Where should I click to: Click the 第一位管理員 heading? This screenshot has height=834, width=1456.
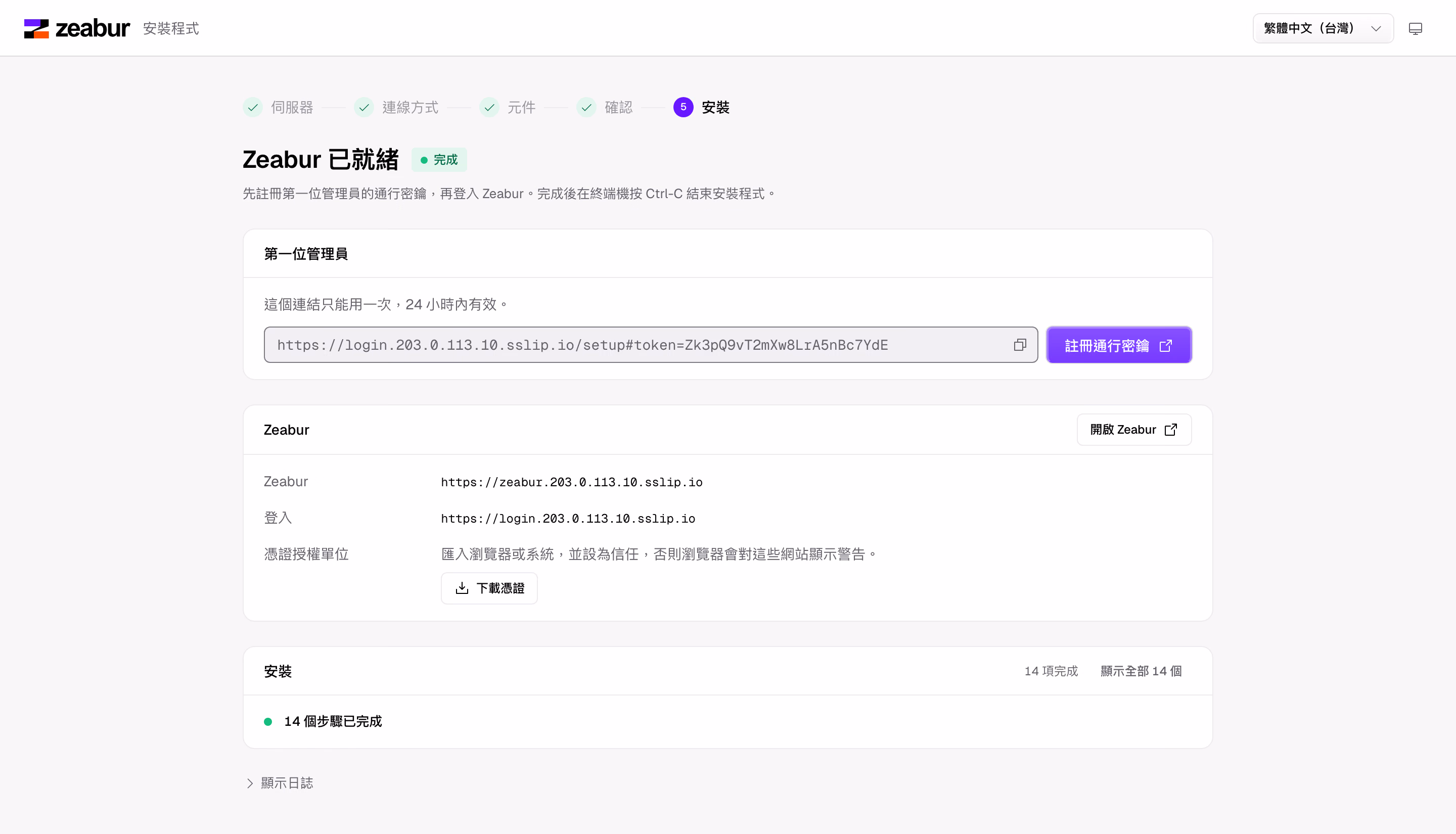tap(306, 254)
